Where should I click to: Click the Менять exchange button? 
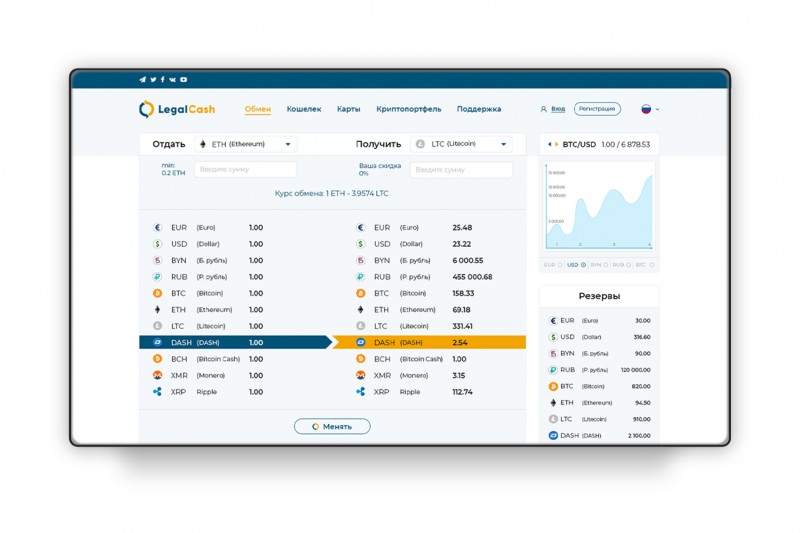(332, 426)
